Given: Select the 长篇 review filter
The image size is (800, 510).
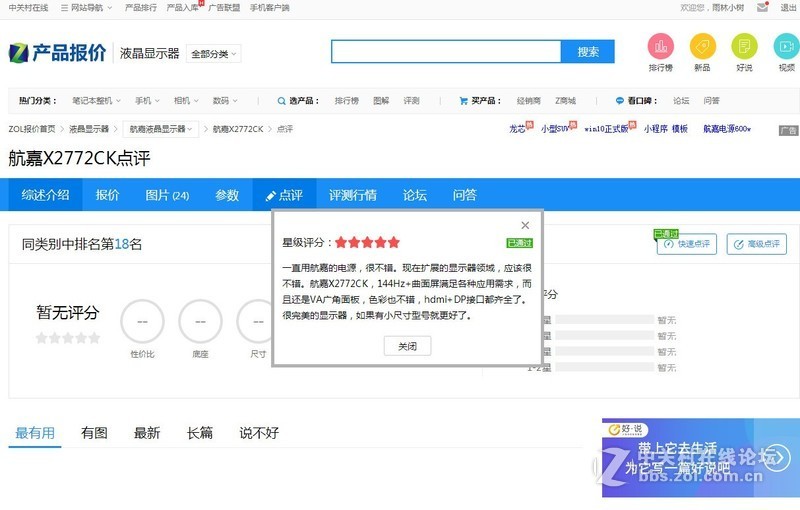Looking at the screenshot, I should pyautogui.click(x=199, y=433).
